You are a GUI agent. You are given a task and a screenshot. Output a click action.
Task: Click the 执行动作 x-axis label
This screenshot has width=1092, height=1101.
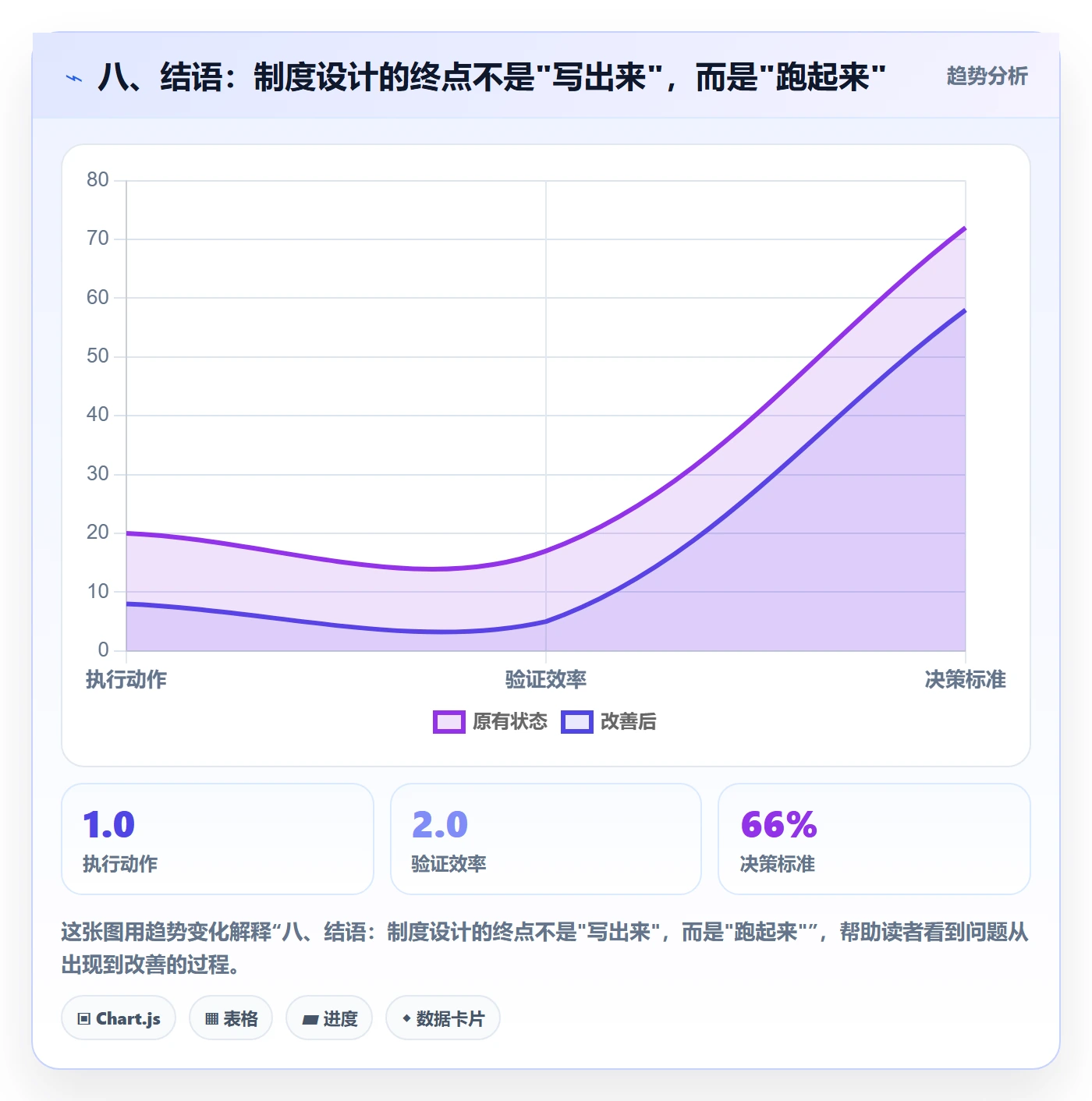(x=126, y=680)
